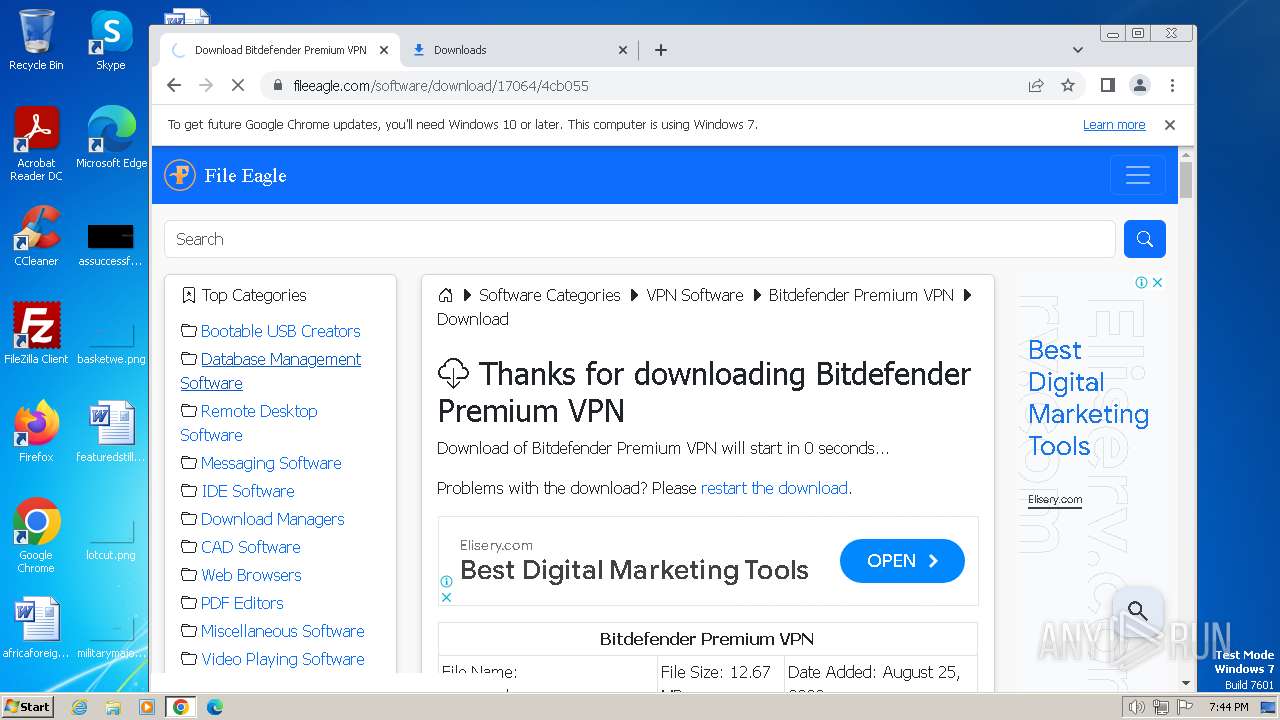Open PDF Editors category
1280x720 pixels.
(242, 603)
